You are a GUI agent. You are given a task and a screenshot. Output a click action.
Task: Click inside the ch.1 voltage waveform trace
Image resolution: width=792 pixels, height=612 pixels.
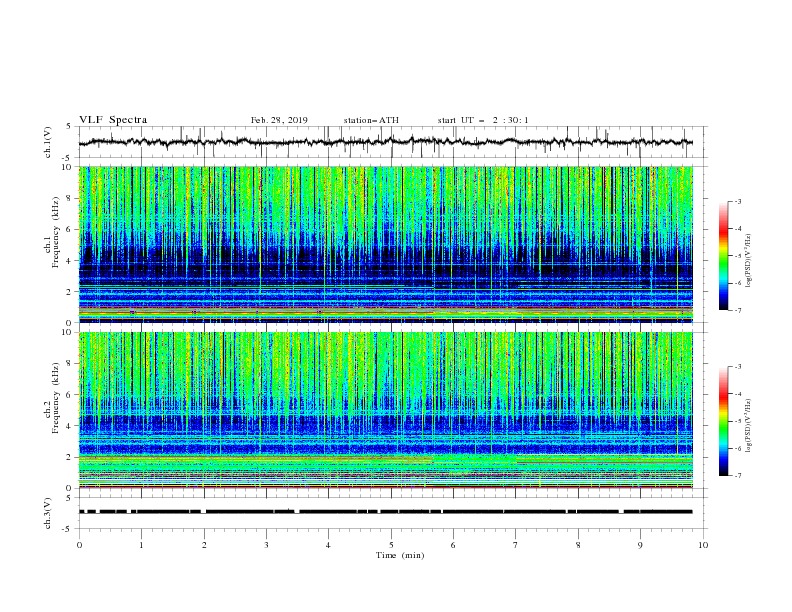point(385,142)
